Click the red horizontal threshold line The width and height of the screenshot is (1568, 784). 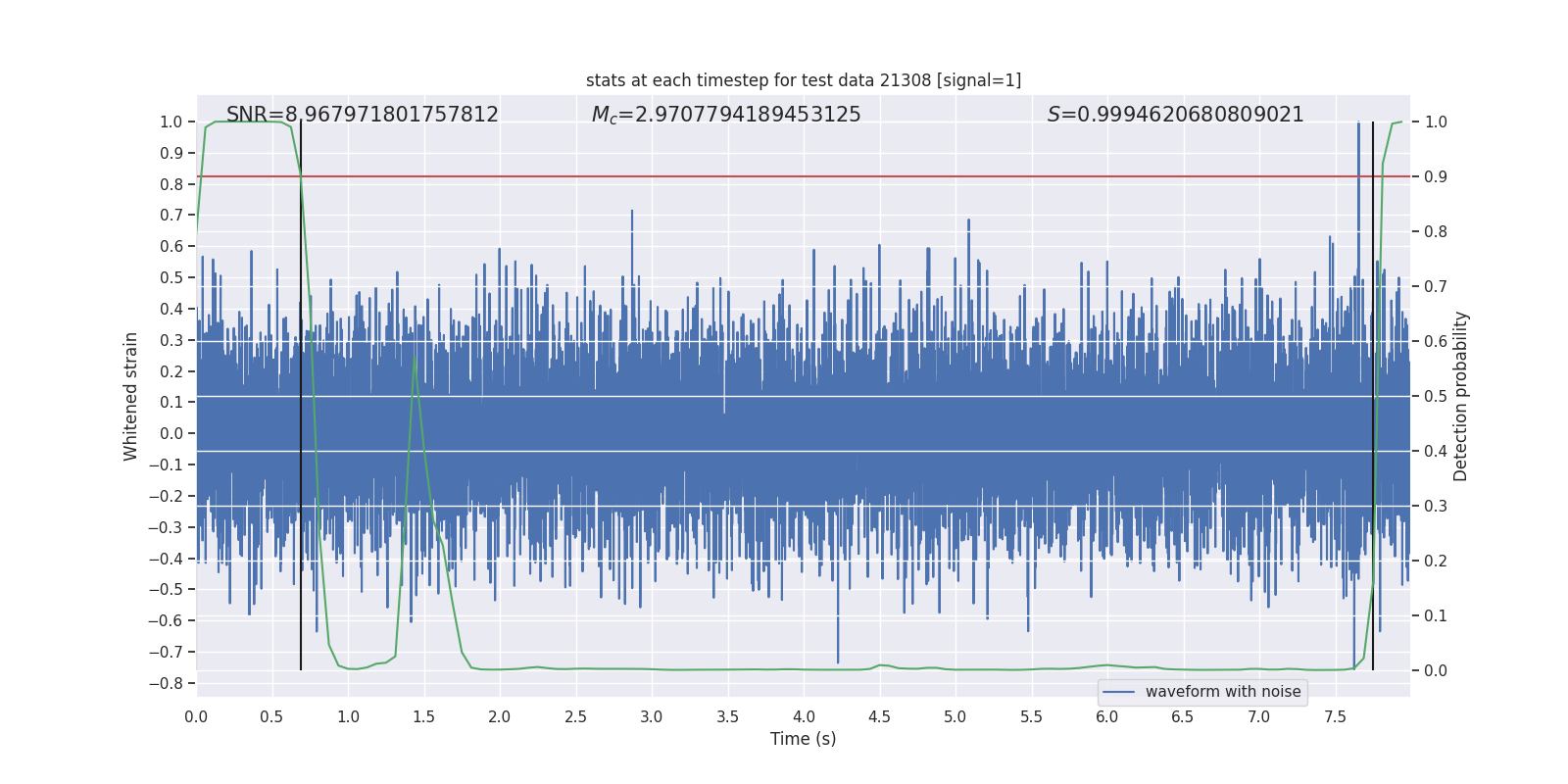(x=804, y=176)
